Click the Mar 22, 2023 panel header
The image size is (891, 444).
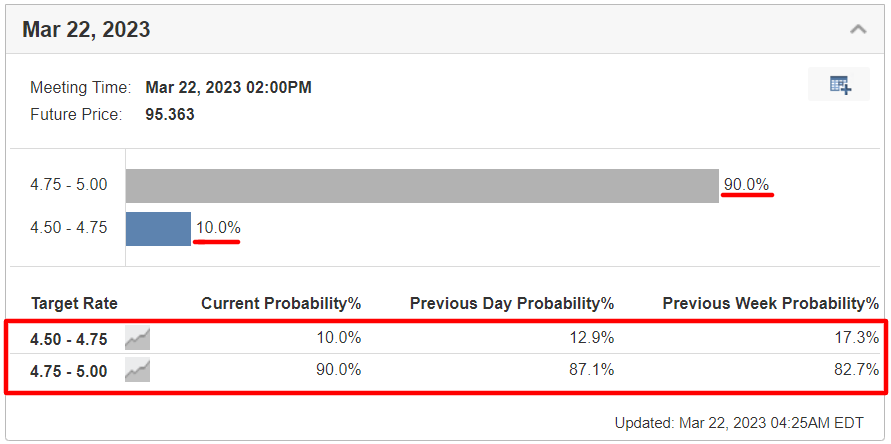(x=445, y=30)
